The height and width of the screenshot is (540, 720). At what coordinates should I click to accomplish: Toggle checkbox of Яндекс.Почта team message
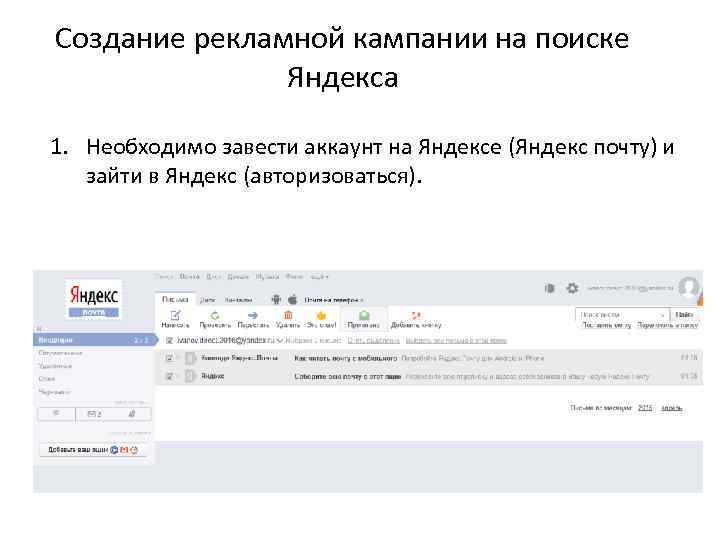tap(169, 358)
